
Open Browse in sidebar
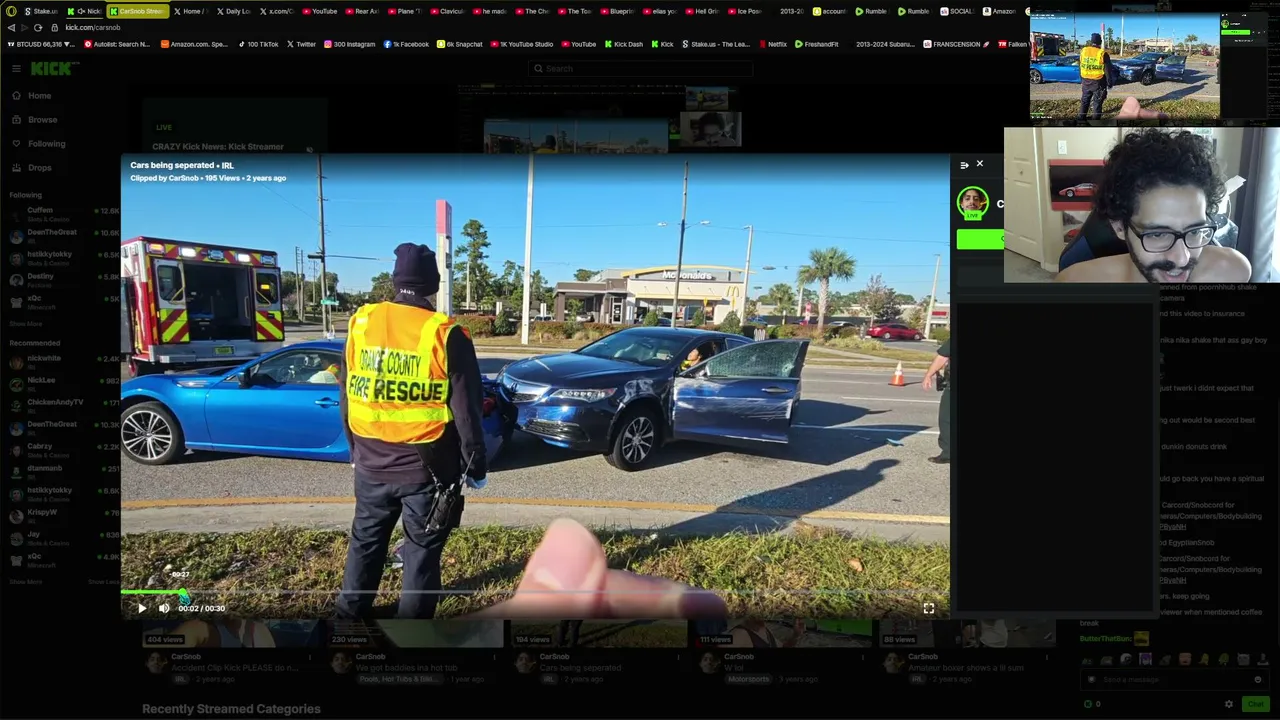(42, 120)
